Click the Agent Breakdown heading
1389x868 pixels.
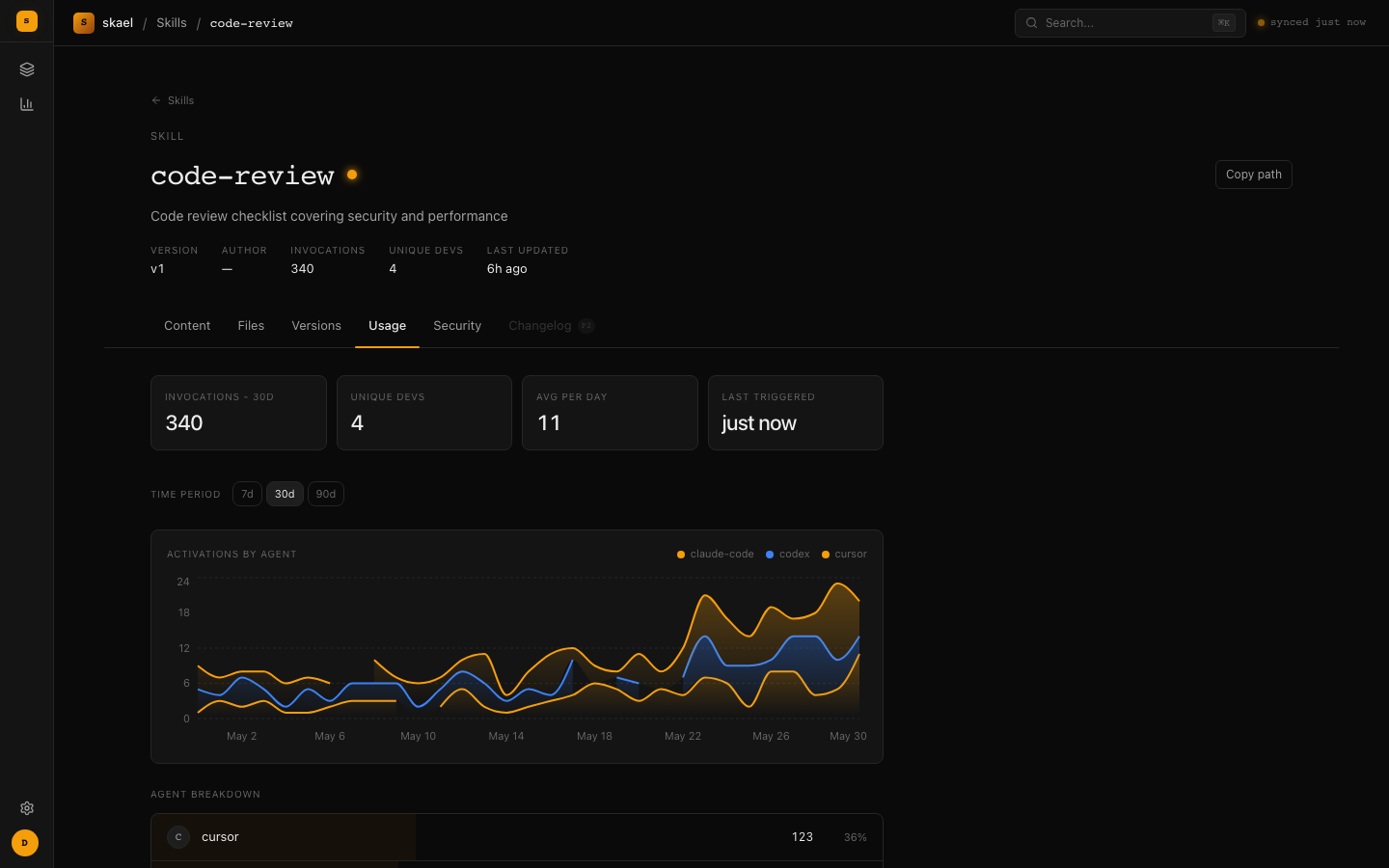click(205, 795)
